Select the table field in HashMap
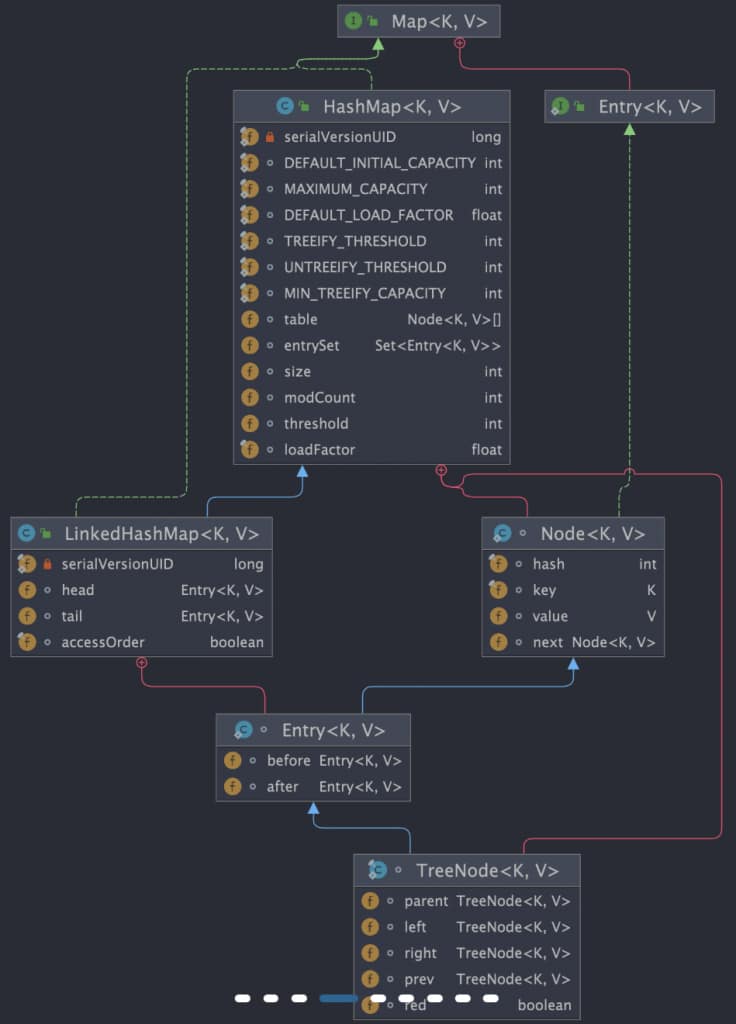 point(300,319)
